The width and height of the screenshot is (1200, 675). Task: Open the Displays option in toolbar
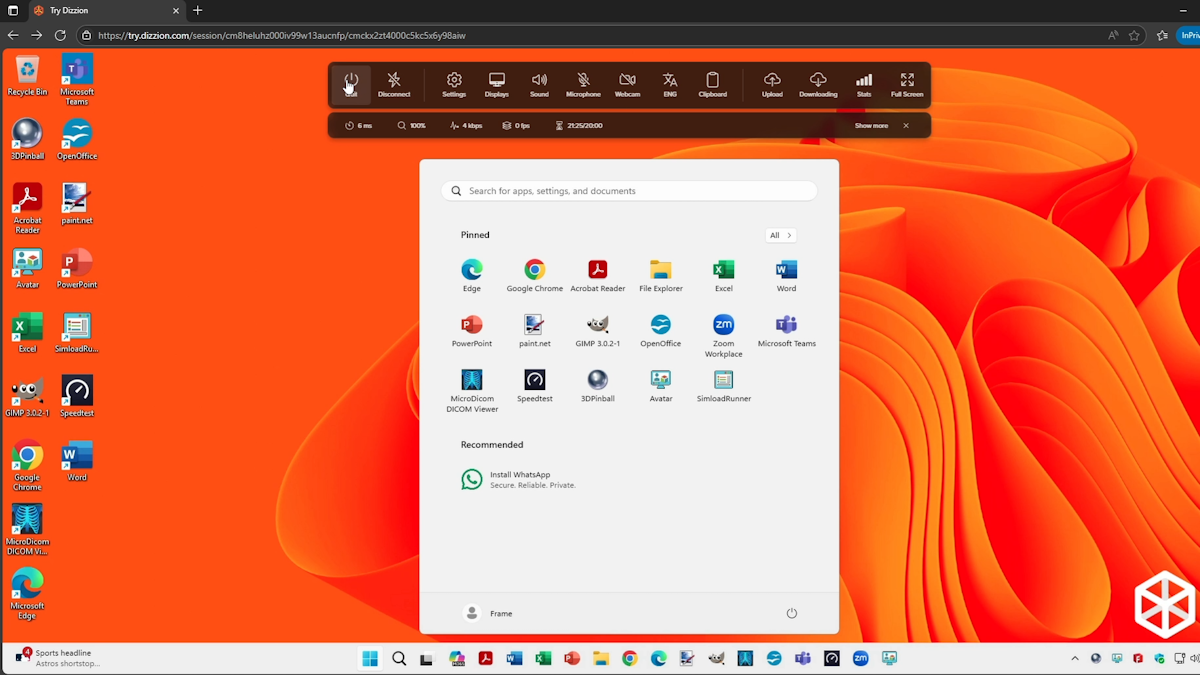[497, 84]
